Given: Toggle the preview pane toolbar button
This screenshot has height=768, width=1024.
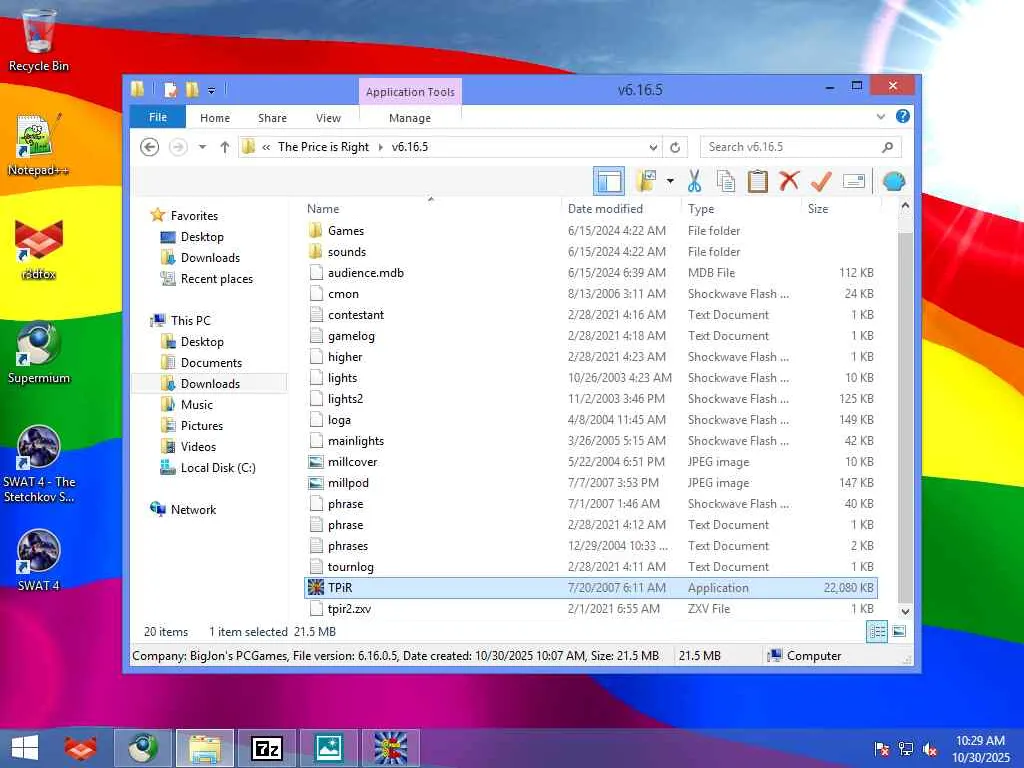Looking at the screenshot, I should 609,181.
